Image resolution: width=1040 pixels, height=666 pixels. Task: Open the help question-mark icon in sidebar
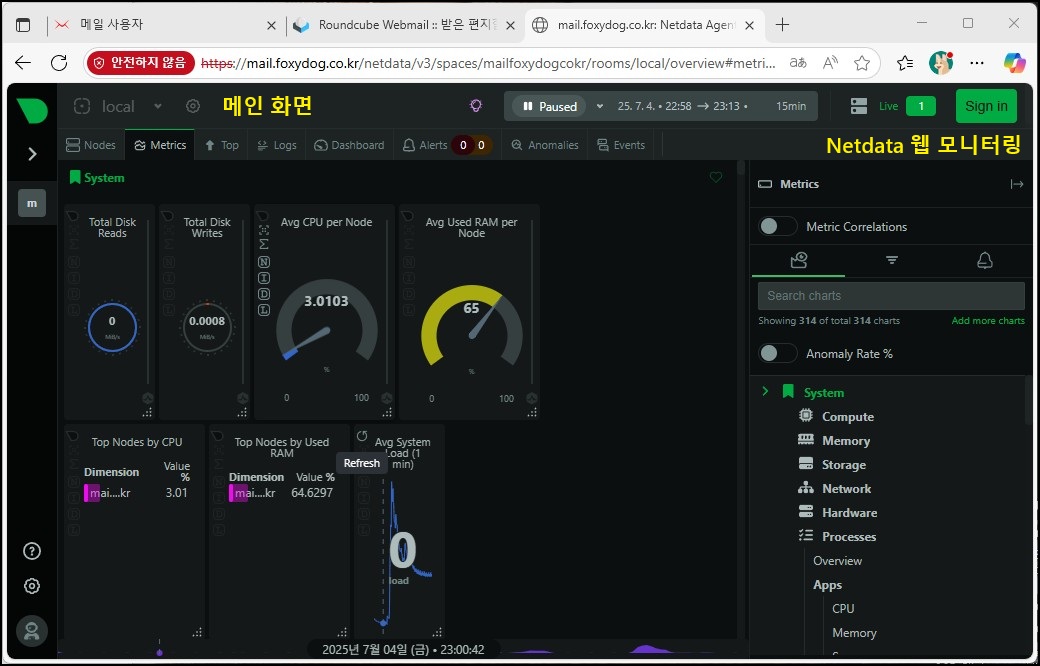32,551
